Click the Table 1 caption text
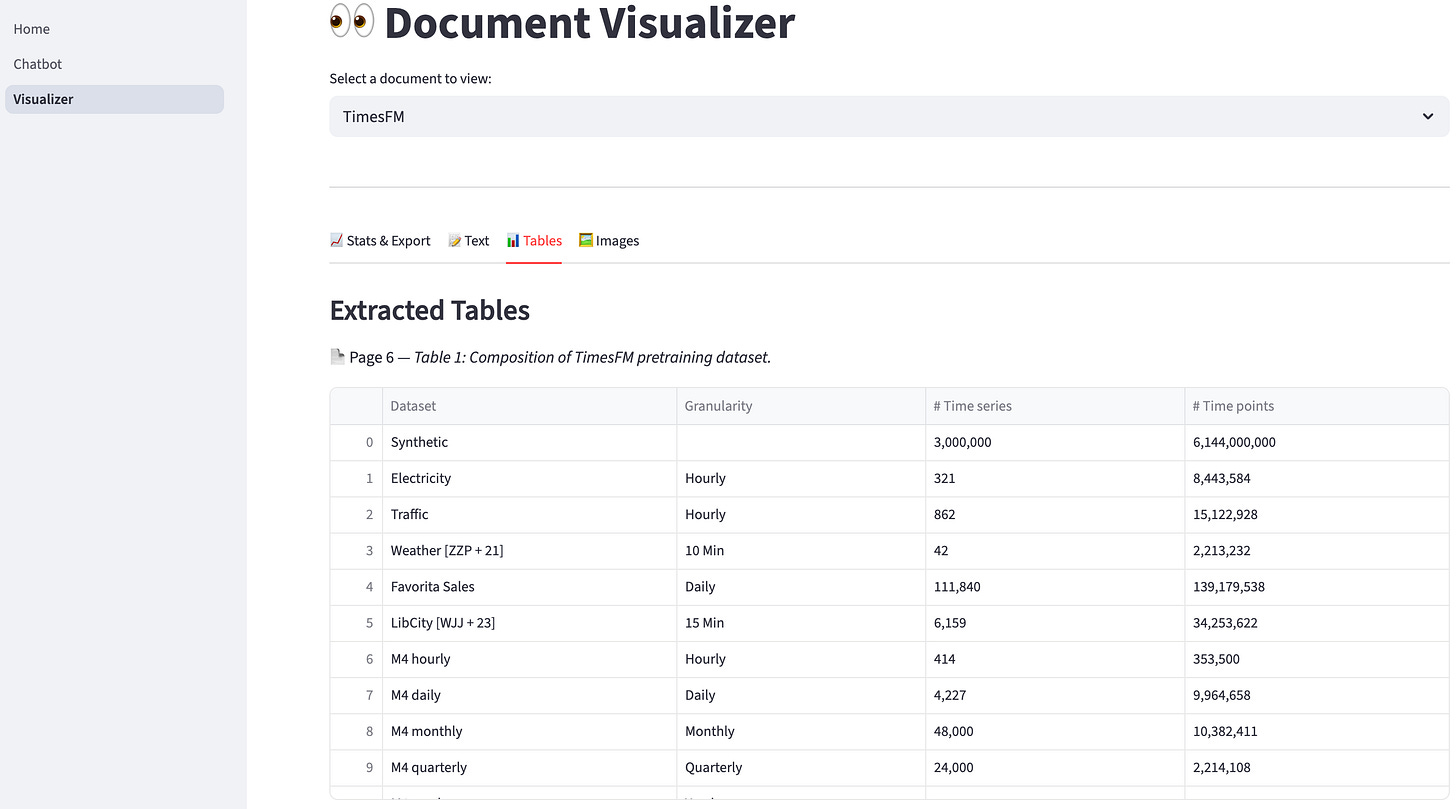Image resolution: width=1456 pixels, height=809 pixels. pos(592,357)
